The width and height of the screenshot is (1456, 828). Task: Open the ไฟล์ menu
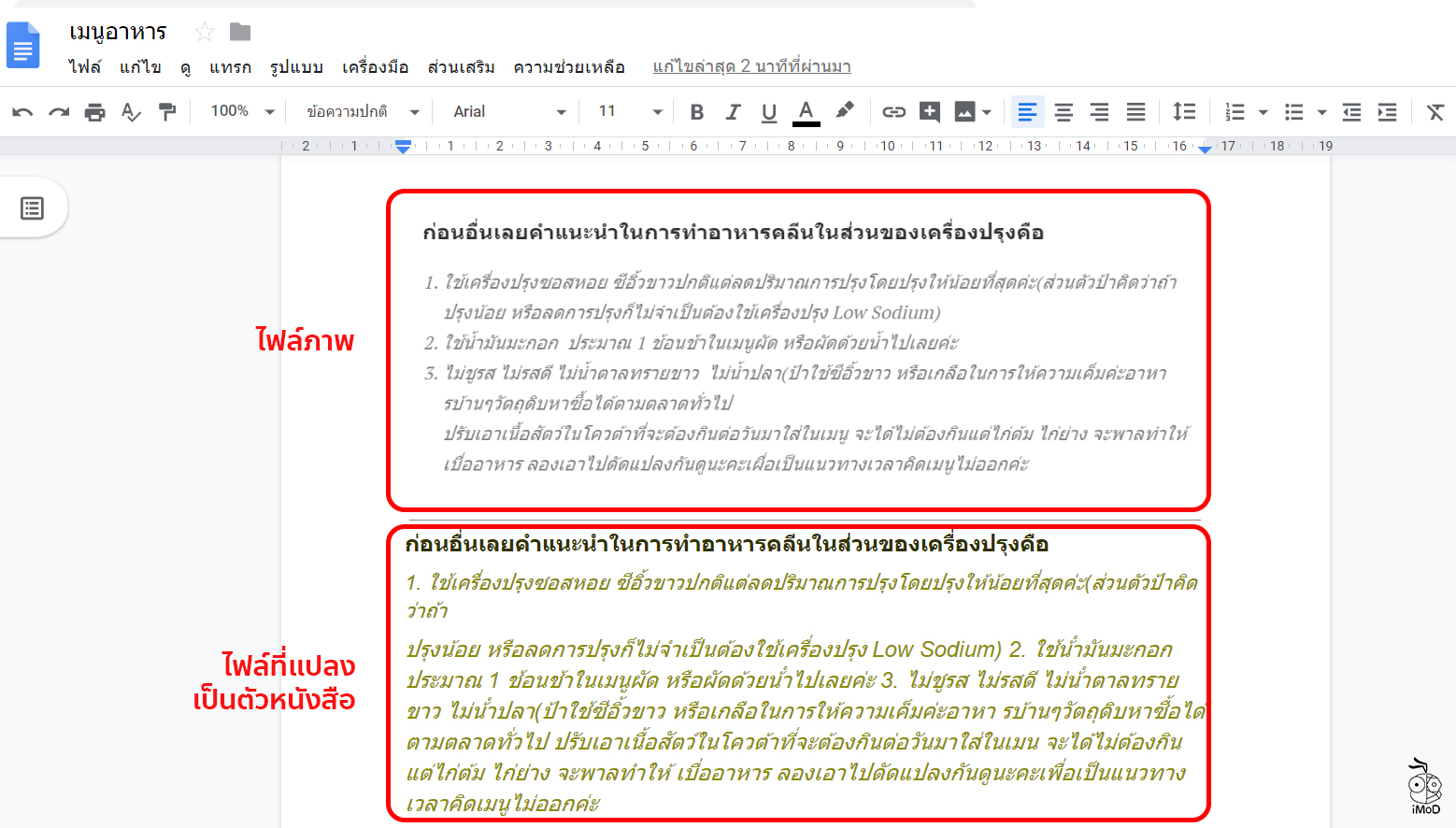point(84,66)
